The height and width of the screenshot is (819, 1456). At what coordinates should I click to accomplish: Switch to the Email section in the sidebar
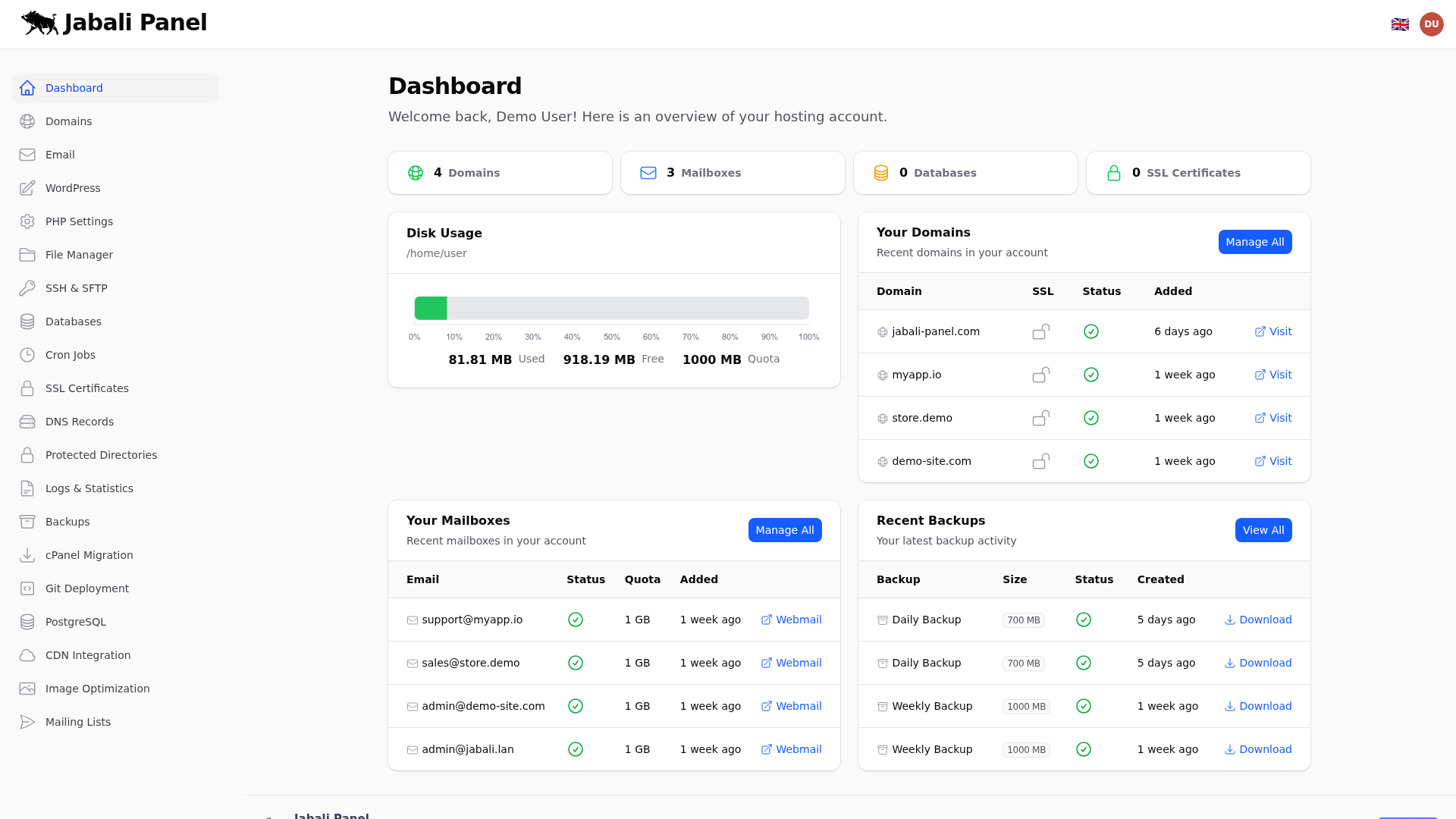click(27, 155)
